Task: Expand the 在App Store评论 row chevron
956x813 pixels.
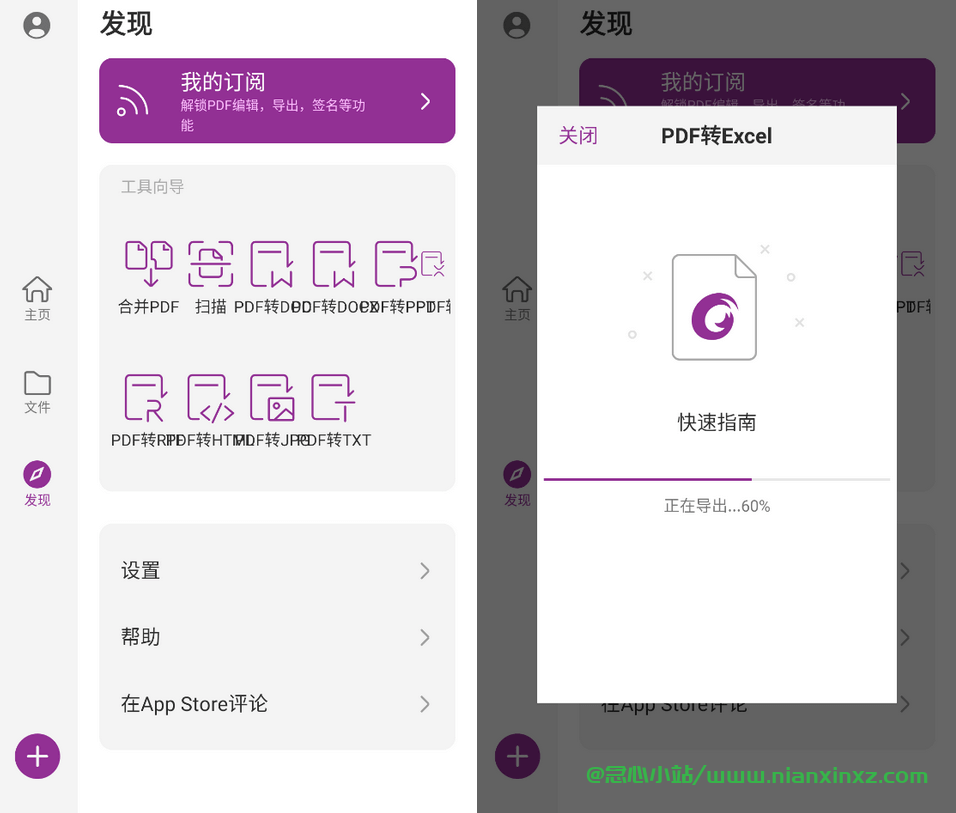Action: [425, 704]
